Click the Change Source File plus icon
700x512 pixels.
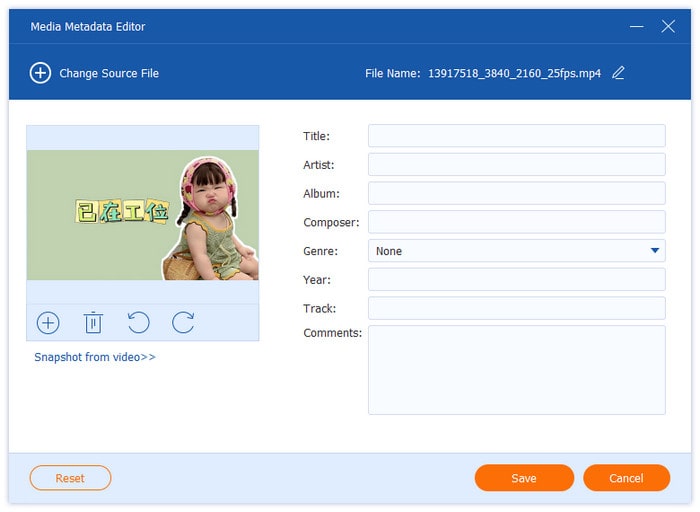point(40,73)
